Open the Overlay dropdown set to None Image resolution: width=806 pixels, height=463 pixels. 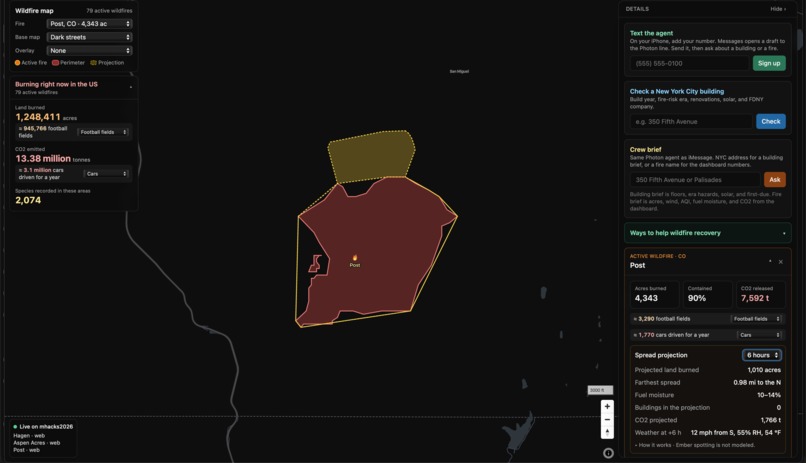(89, 50)
